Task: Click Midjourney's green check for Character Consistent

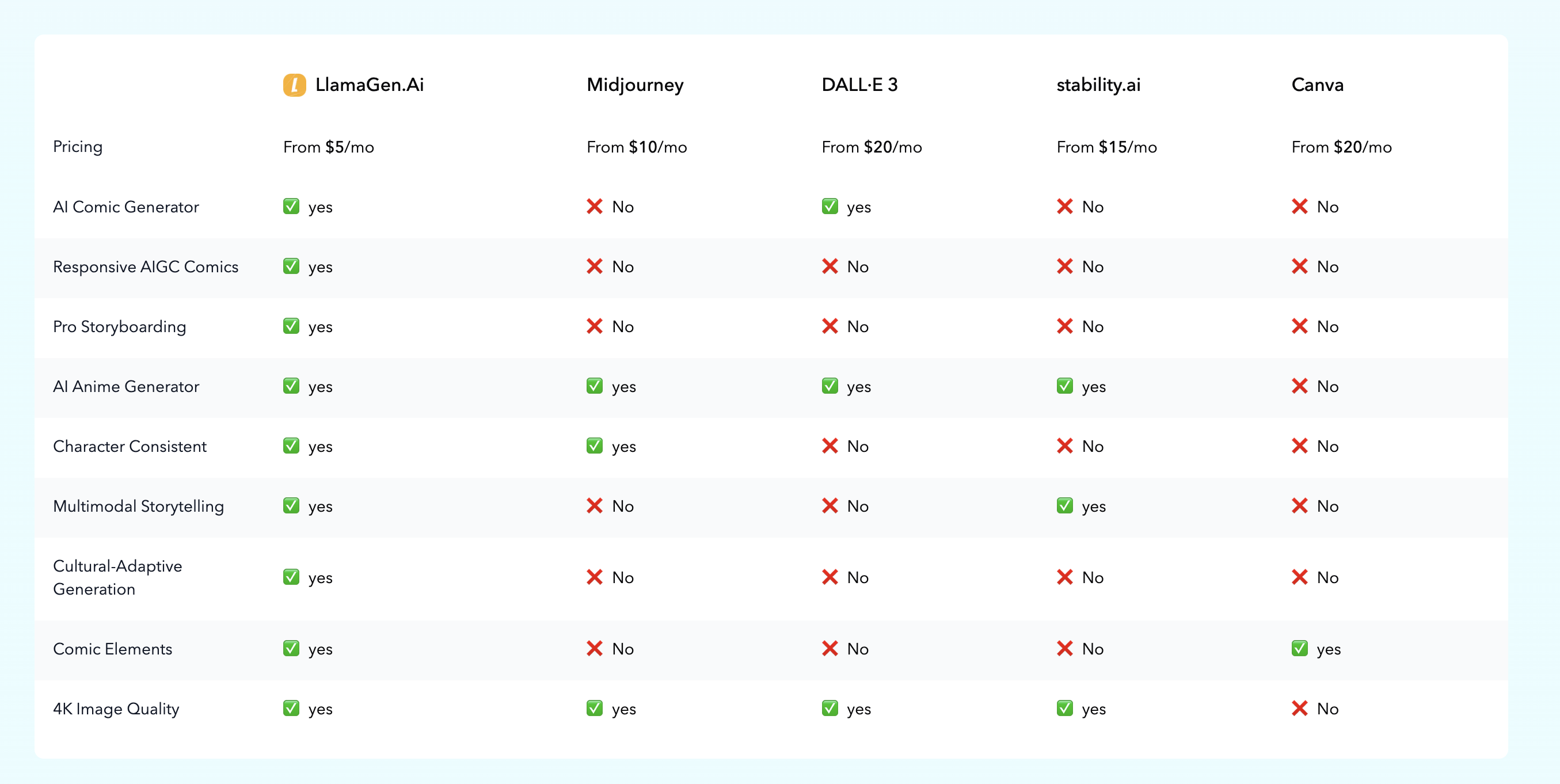Action: click(x=595, y=446)
